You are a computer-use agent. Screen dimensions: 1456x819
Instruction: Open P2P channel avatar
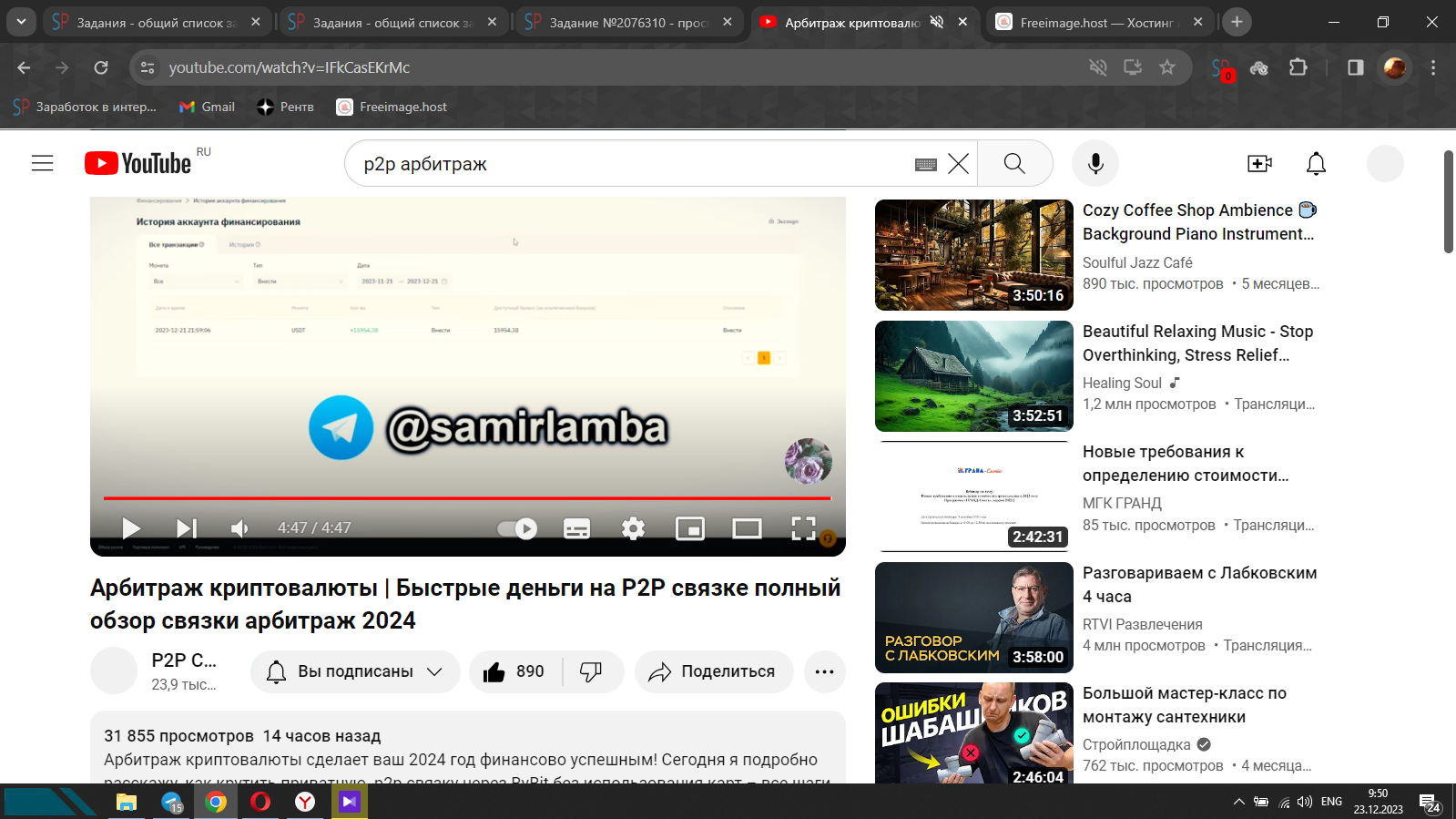(x=114, y=671)
